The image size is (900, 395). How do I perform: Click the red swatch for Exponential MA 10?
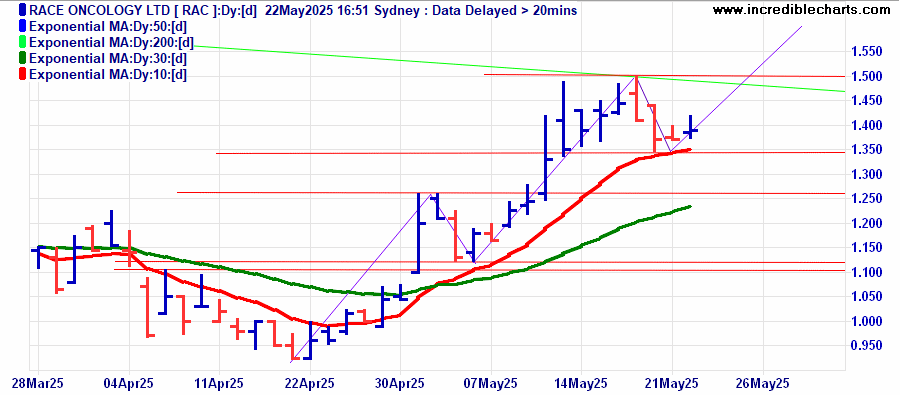(x=22, y=75)
